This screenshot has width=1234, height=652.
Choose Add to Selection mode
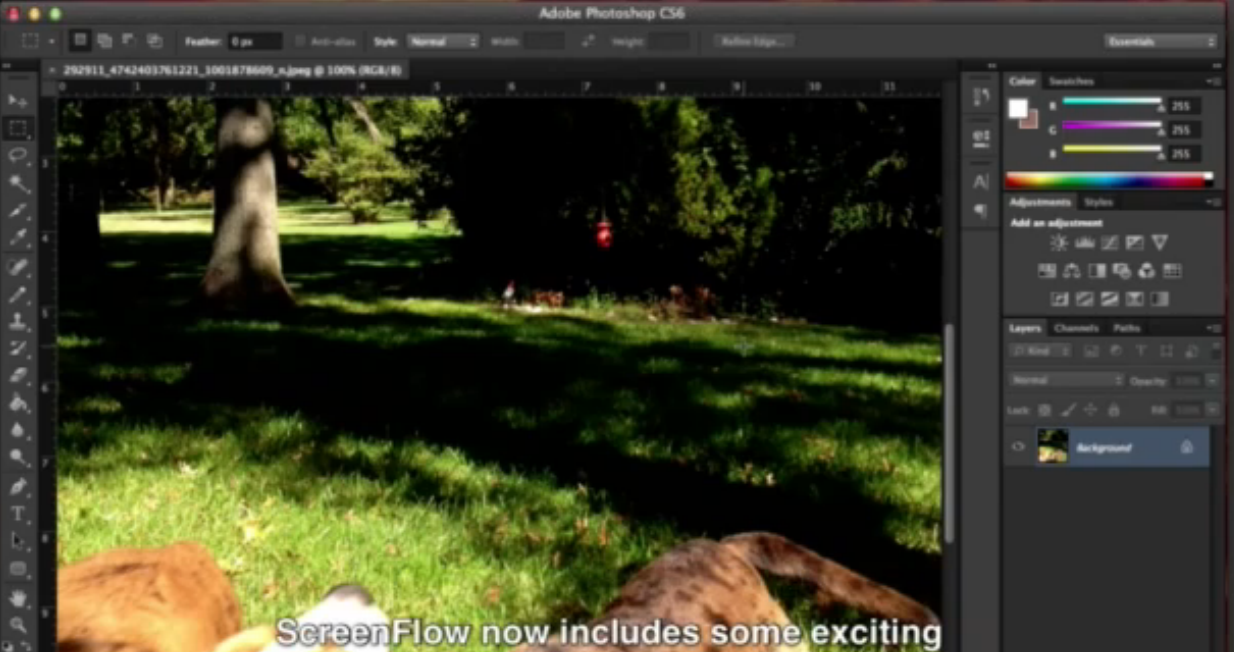coord(105,41)
